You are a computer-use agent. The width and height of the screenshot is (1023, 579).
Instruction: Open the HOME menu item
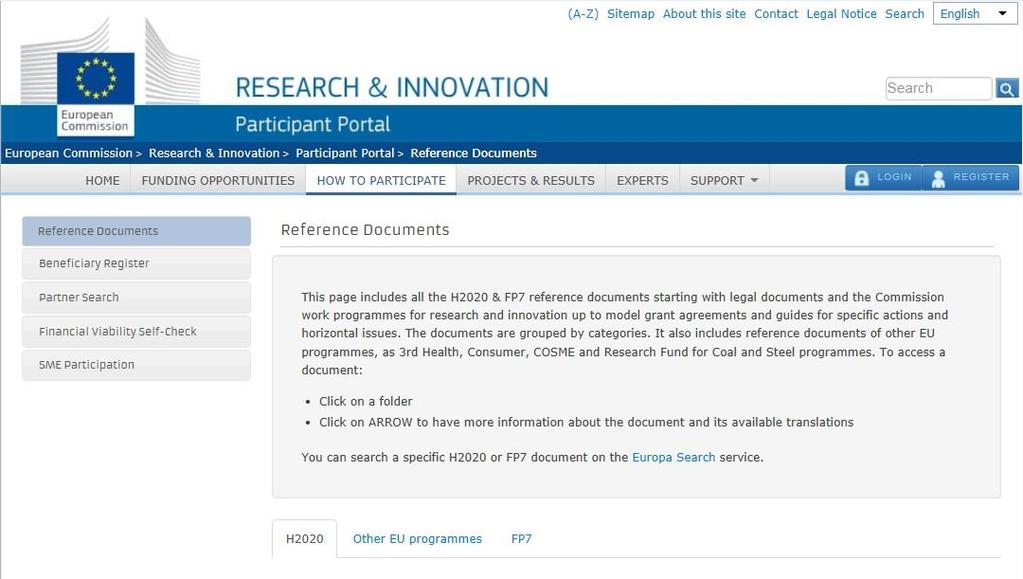pyautogui.click(x=102, y=180)
